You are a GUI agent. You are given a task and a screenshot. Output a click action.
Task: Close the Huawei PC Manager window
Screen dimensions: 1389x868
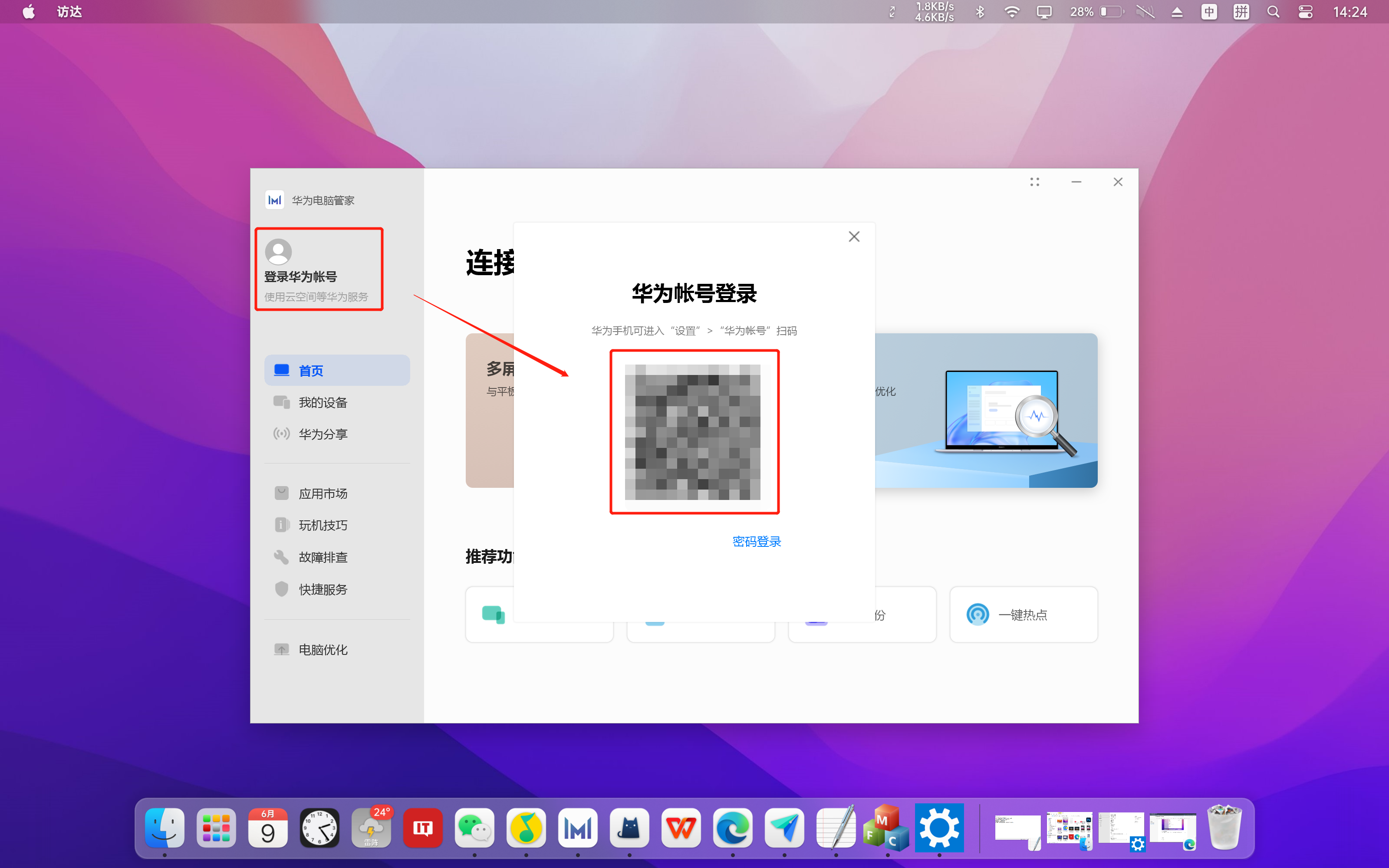(1118, 182)
